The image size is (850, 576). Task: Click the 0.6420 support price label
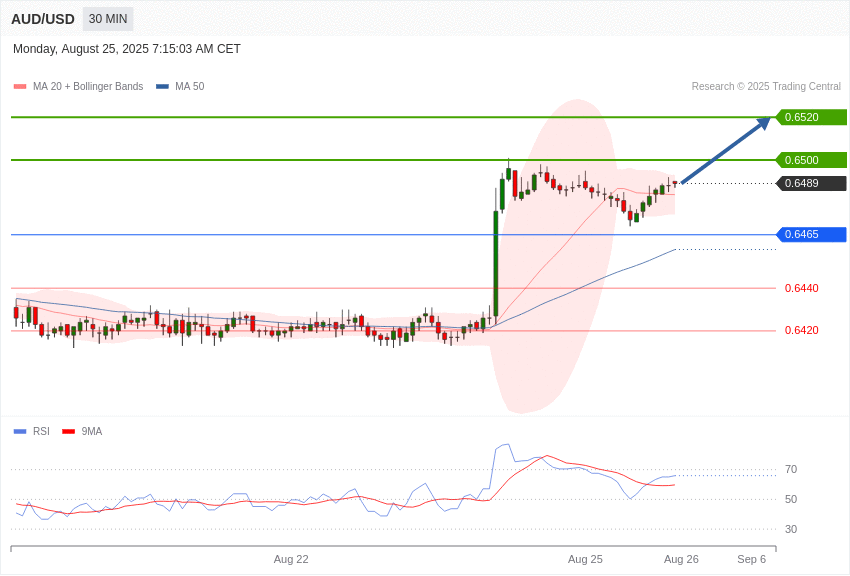(802, 331)
